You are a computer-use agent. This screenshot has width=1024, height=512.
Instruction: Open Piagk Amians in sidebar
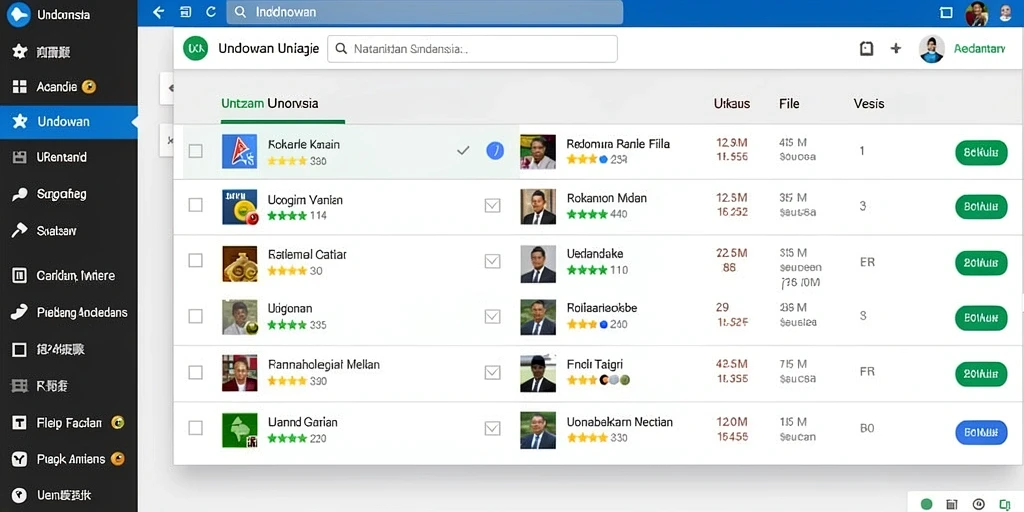69,459
